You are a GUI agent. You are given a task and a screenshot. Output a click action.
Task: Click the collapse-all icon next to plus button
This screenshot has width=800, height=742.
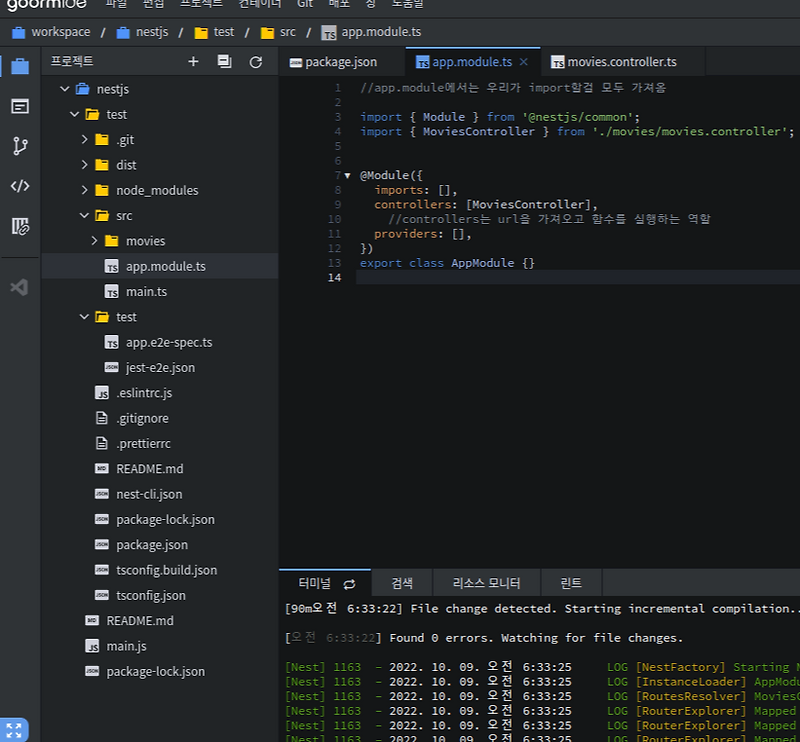click(224, 61)
